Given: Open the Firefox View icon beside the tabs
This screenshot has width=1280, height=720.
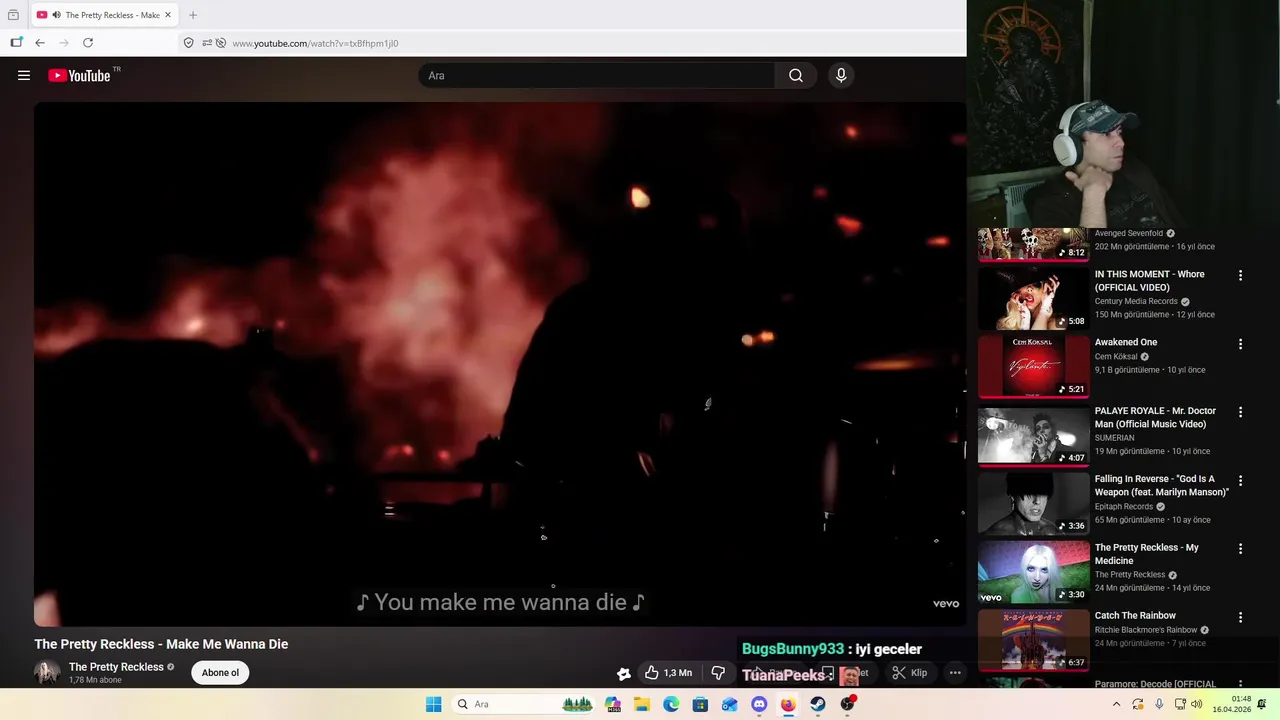Looking at the screenshot, I should 13,15.
